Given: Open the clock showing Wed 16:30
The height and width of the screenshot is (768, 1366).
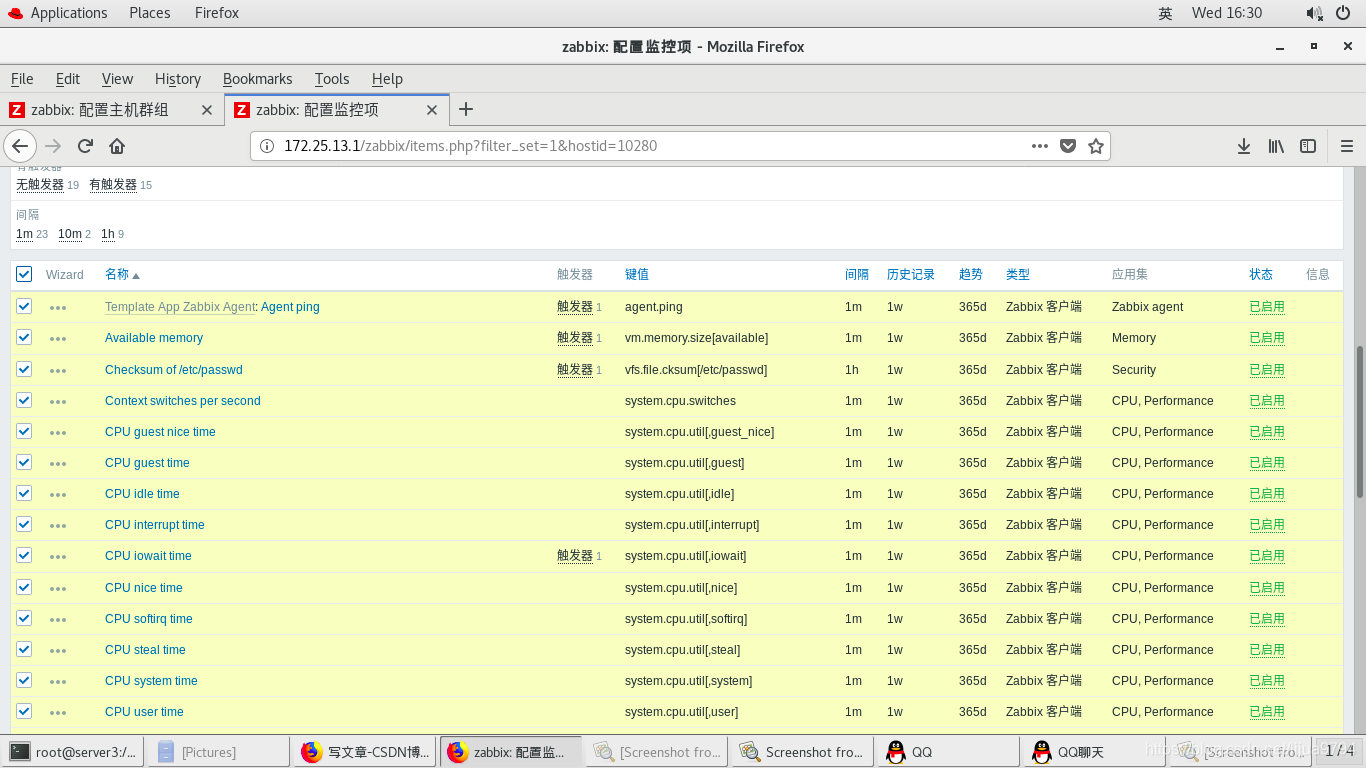Looking at the screenshot, I should [x=1227, y=13].
